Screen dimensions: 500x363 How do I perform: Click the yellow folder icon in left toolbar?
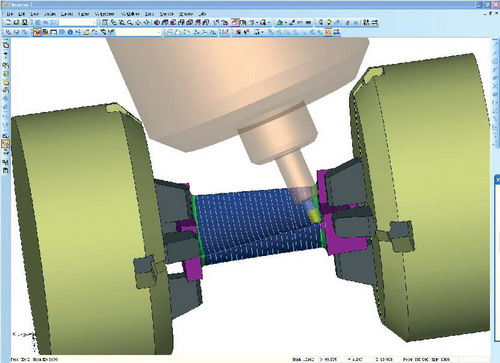coord(6,82)
